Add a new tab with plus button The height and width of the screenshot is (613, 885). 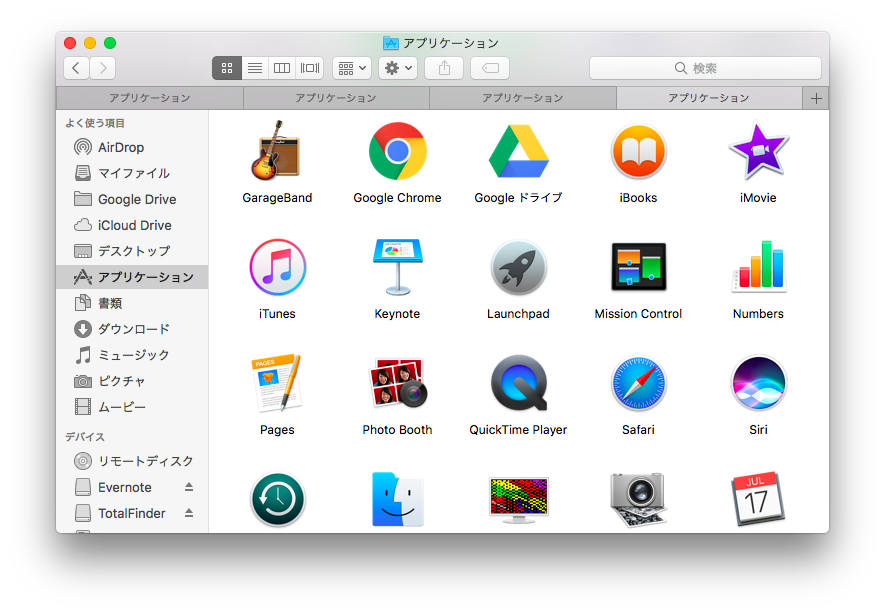816,99
